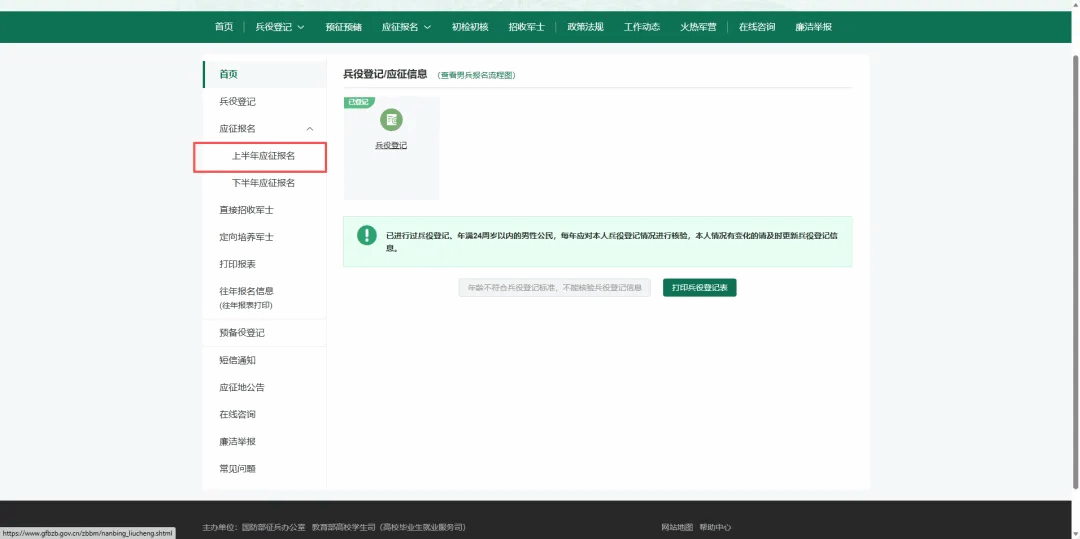
Task: Open 短信通知 in the sidebar
Action: pos(237,360)
